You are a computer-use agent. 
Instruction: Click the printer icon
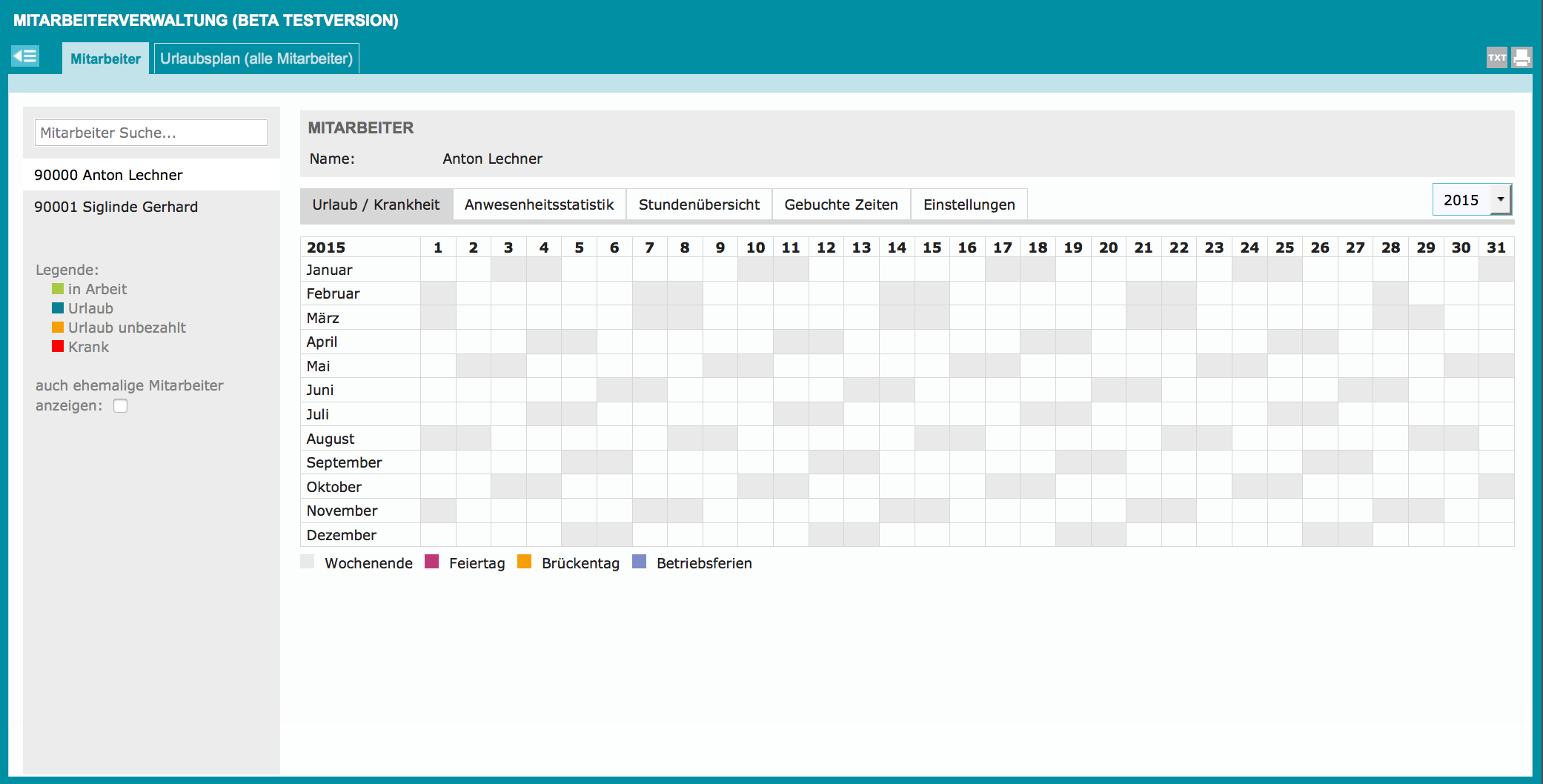pyautogui.click(x=1521, y=58)
